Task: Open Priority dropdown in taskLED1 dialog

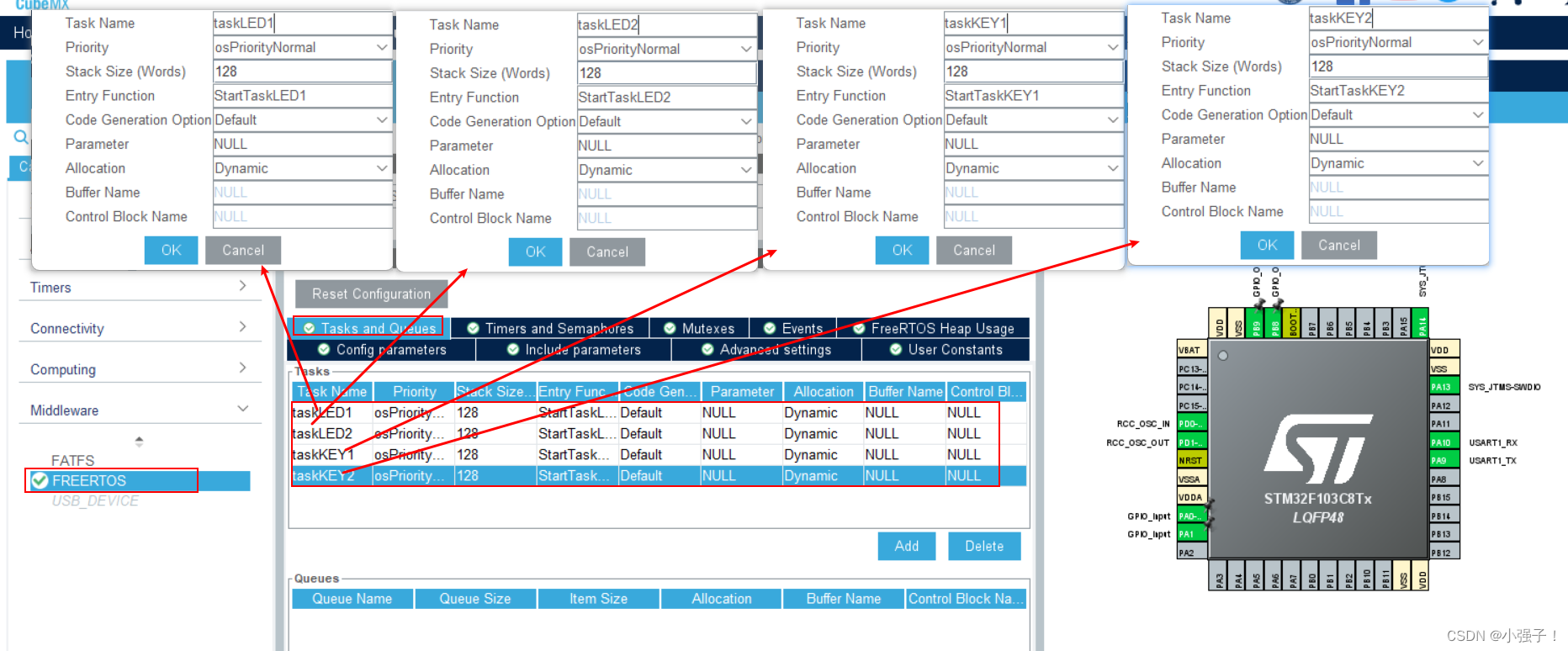Action: coord(382,48)
